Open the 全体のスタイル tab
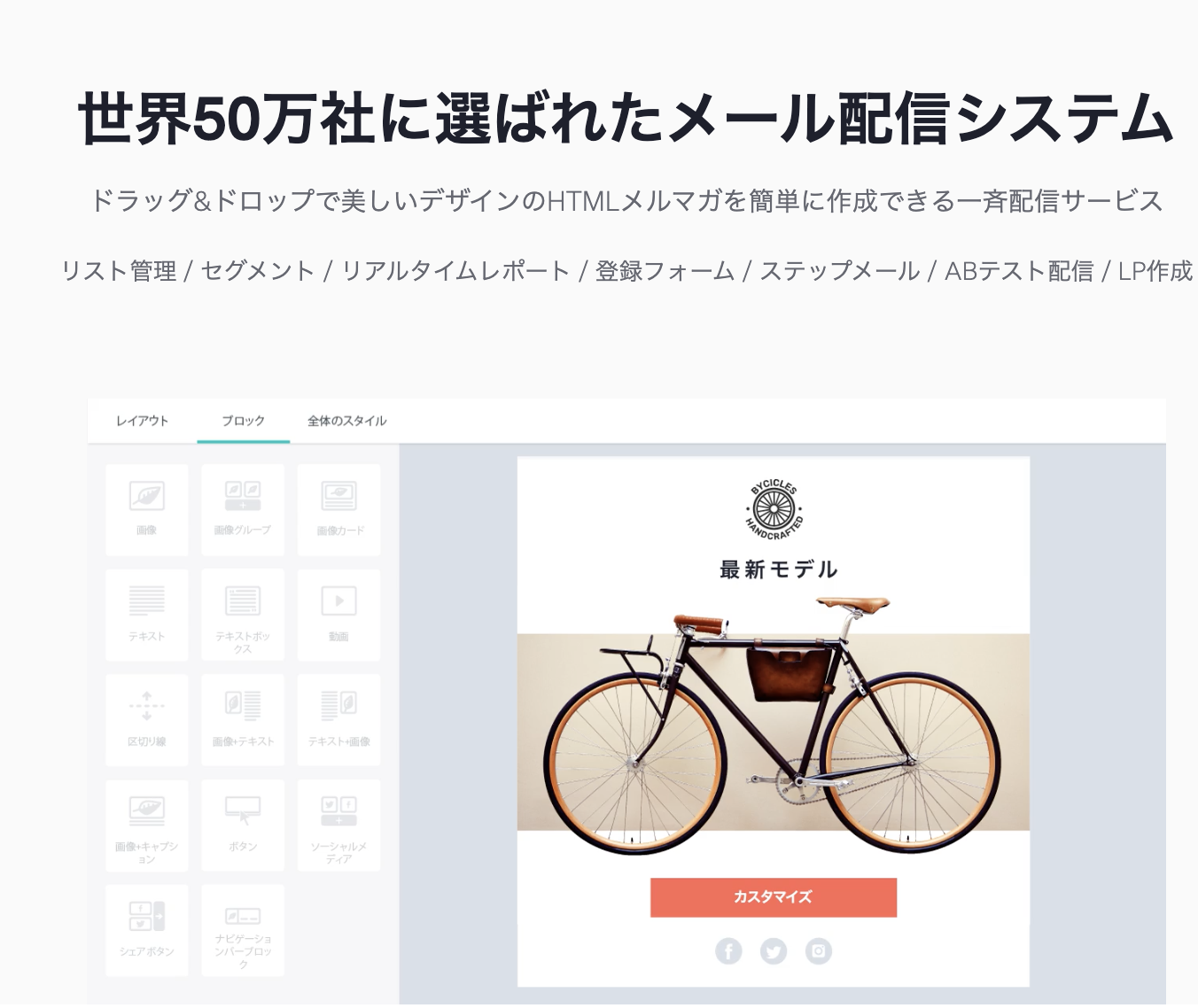Viewport: 1198px width, 1008px height. pos(347,421)
